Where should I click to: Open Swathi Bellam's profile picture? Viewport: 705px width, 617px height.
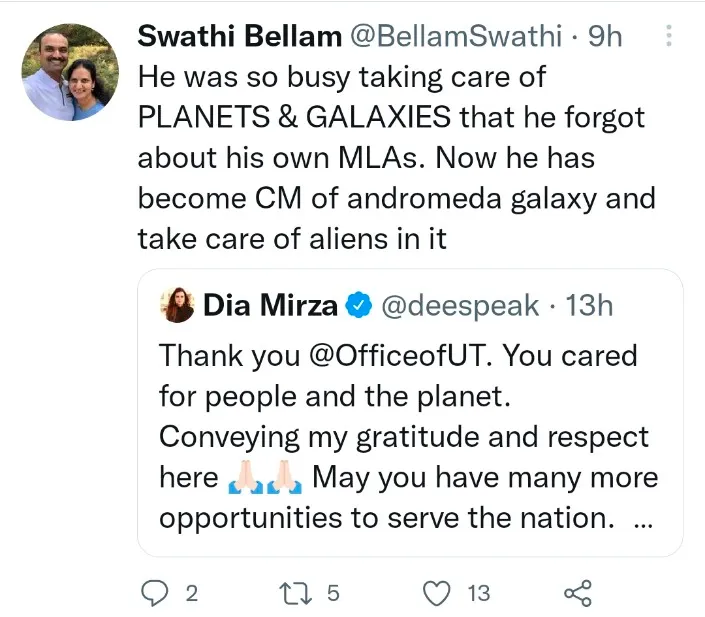(70, 72)
